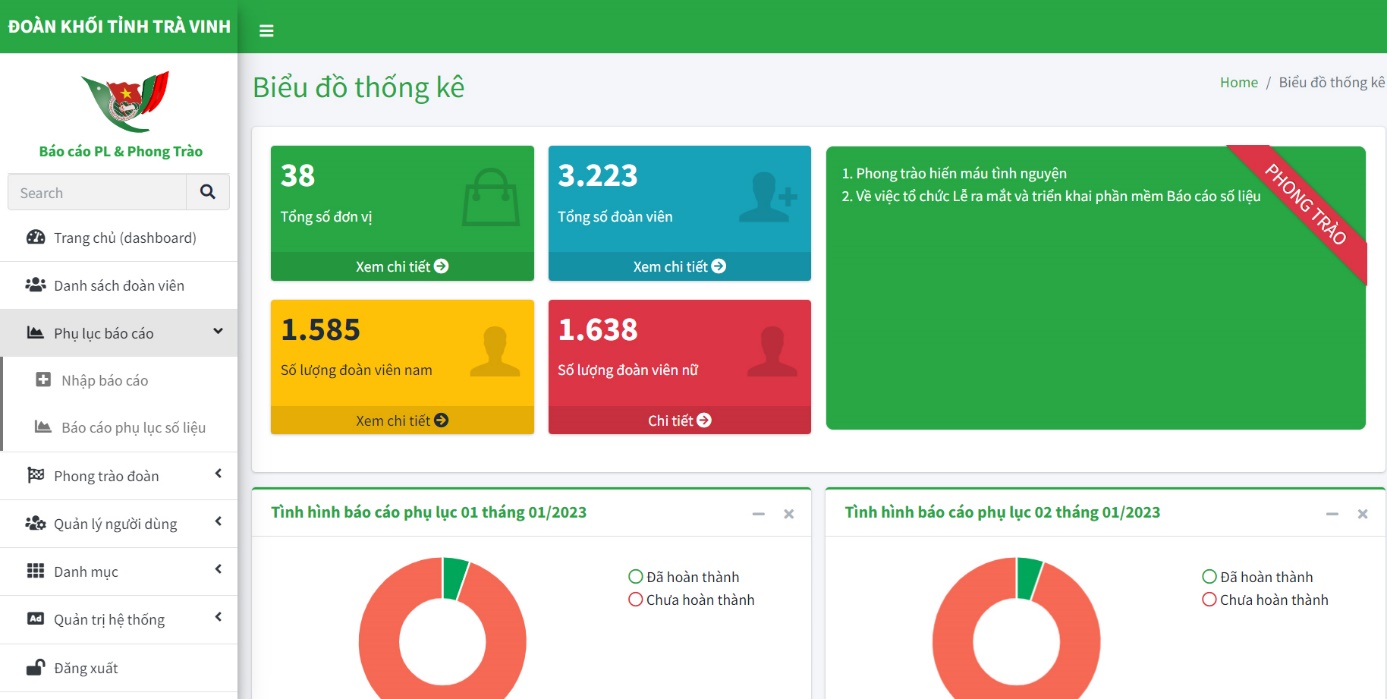This screenshot has height=699, width=1387.
Task: Click the hamburger menu icon in header
Action: point(266,30)
